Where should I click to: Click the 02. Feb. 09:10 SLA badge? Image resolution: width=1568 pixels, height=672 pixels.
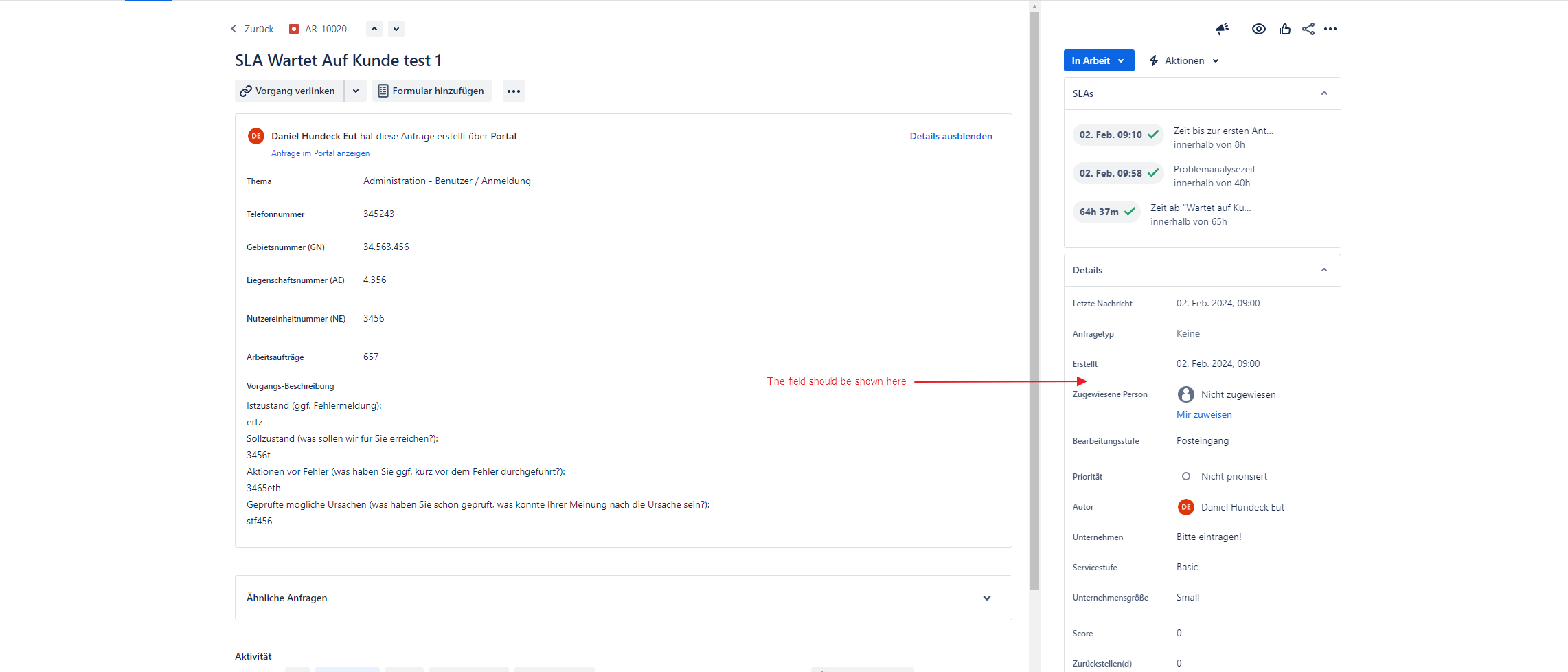coord(1118,135)
